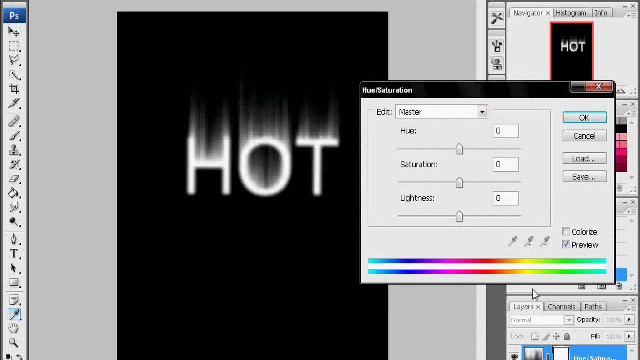This screenshot has height=360, width=640.
Task: Click the first eyedropper in Hue/Saturation dialog
Action: tap(513, 241)
